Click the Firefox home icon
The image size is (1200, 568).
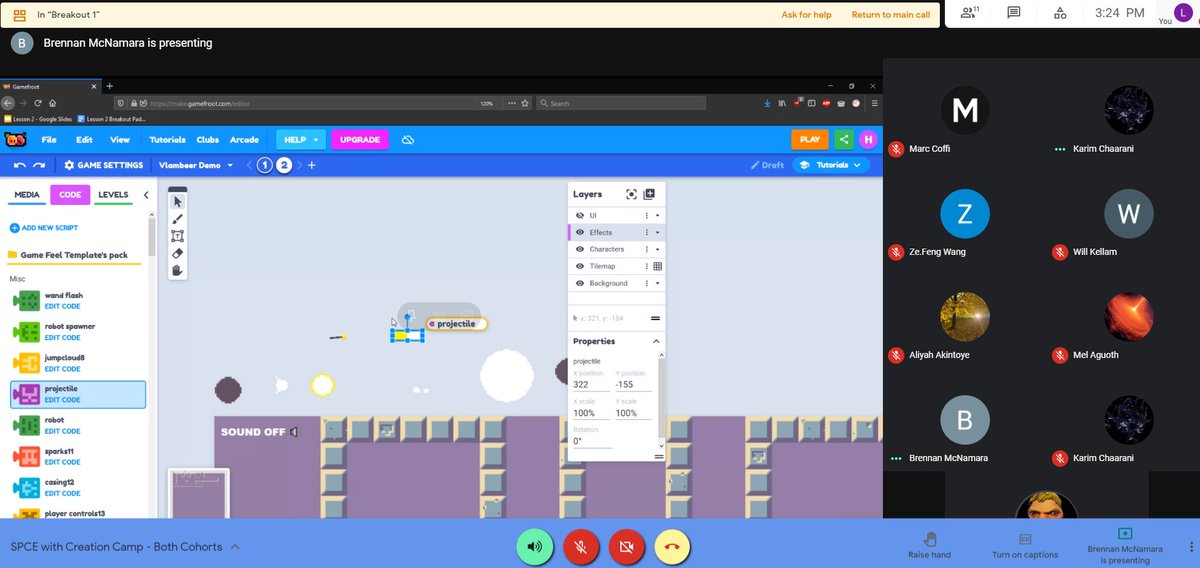(53, 103)
